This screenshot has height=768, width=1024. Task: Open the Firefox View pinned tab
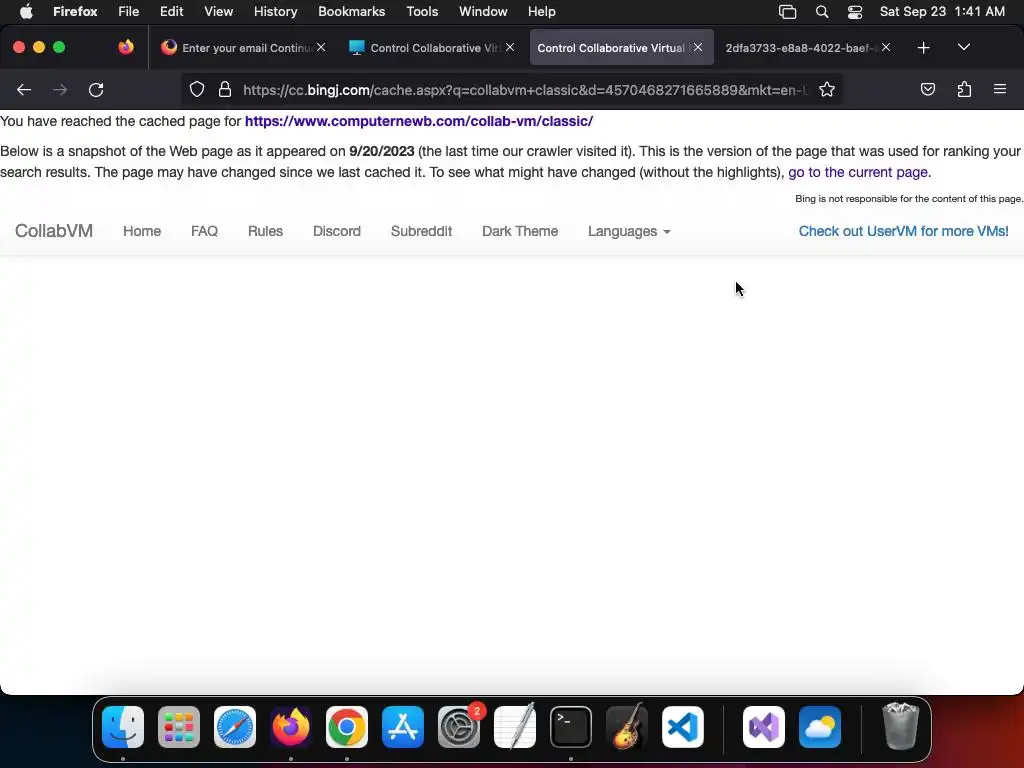tap(125, 47)
